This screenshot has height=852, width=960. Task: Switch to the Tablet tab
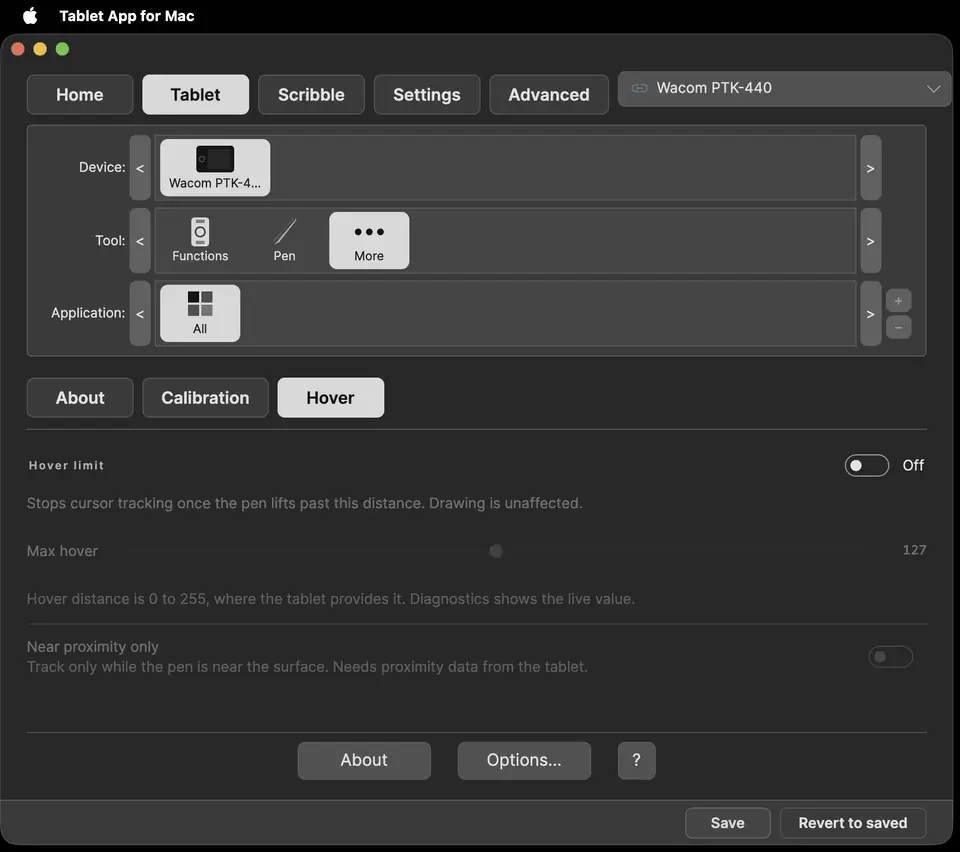pyautogui.click(x=195, y=95)
